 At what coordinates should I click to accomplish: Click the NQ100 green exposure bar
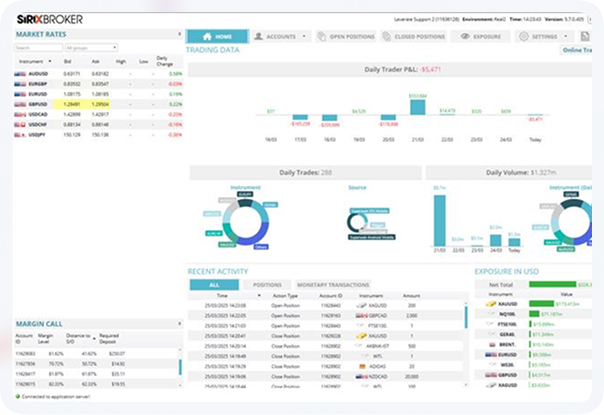click(534, 314)
